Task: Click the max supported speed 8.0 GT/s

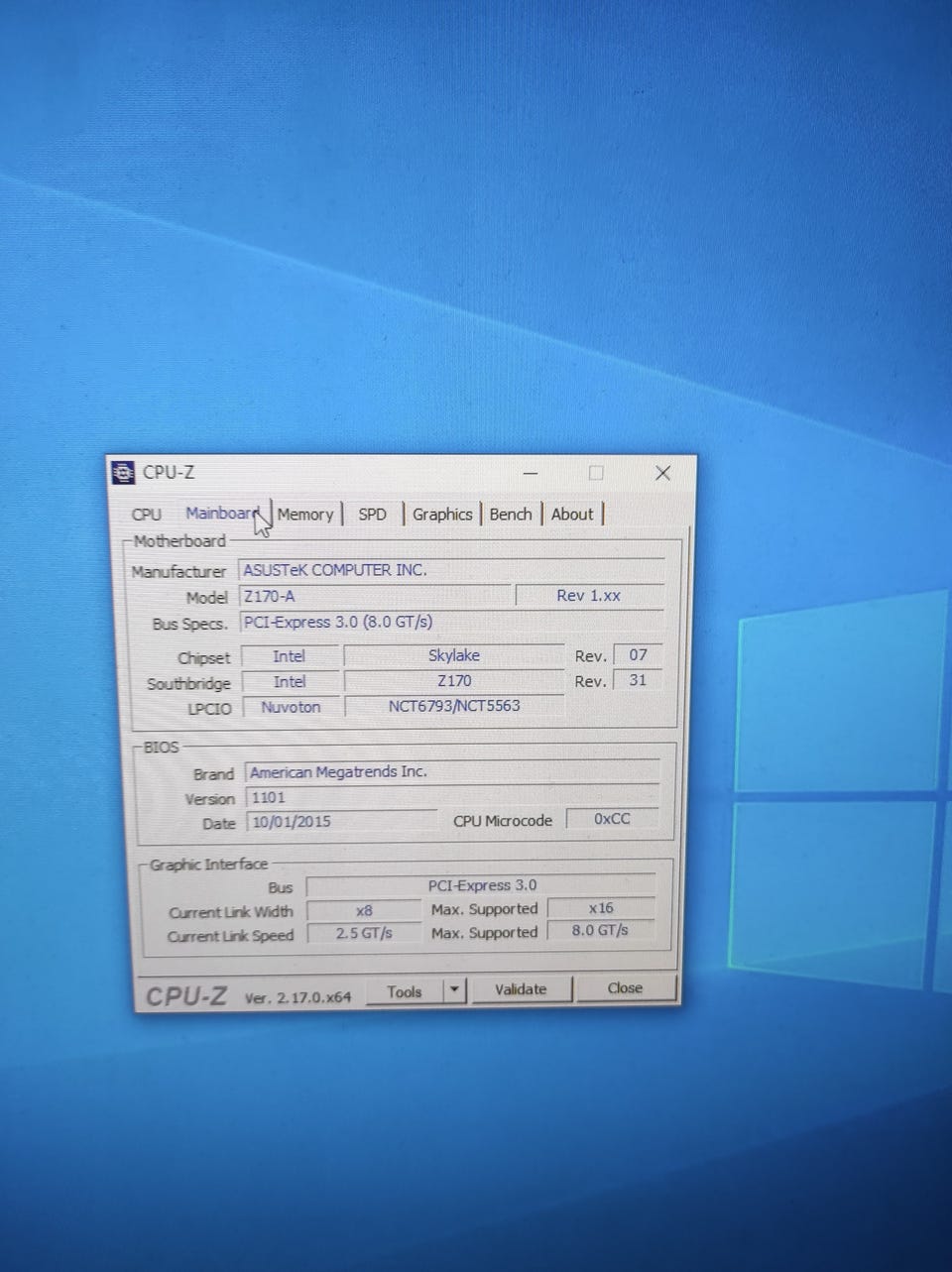Action: click(x=600, y=931)
